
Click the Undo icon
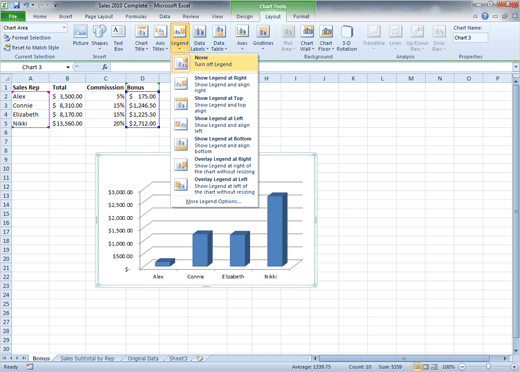(26, 5)
